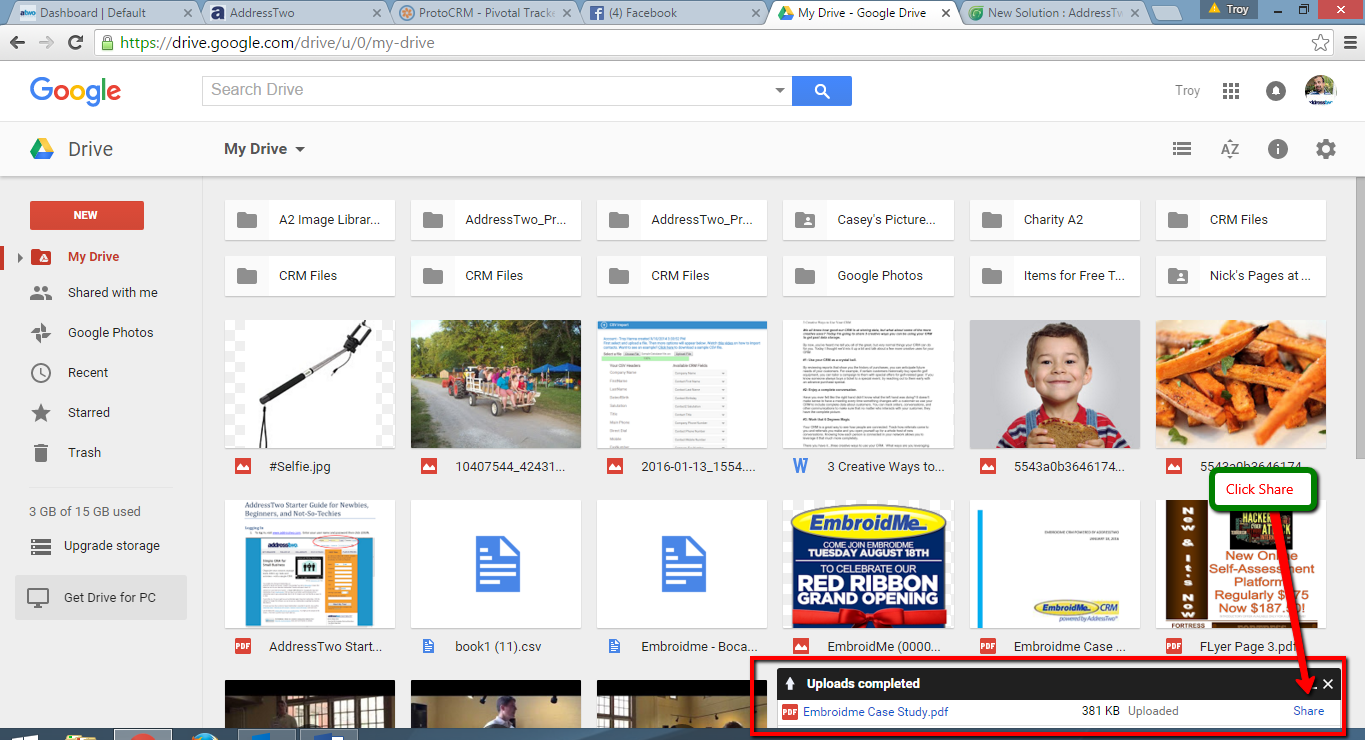Open the Casey's Pictures folder

tap(868, 220)
